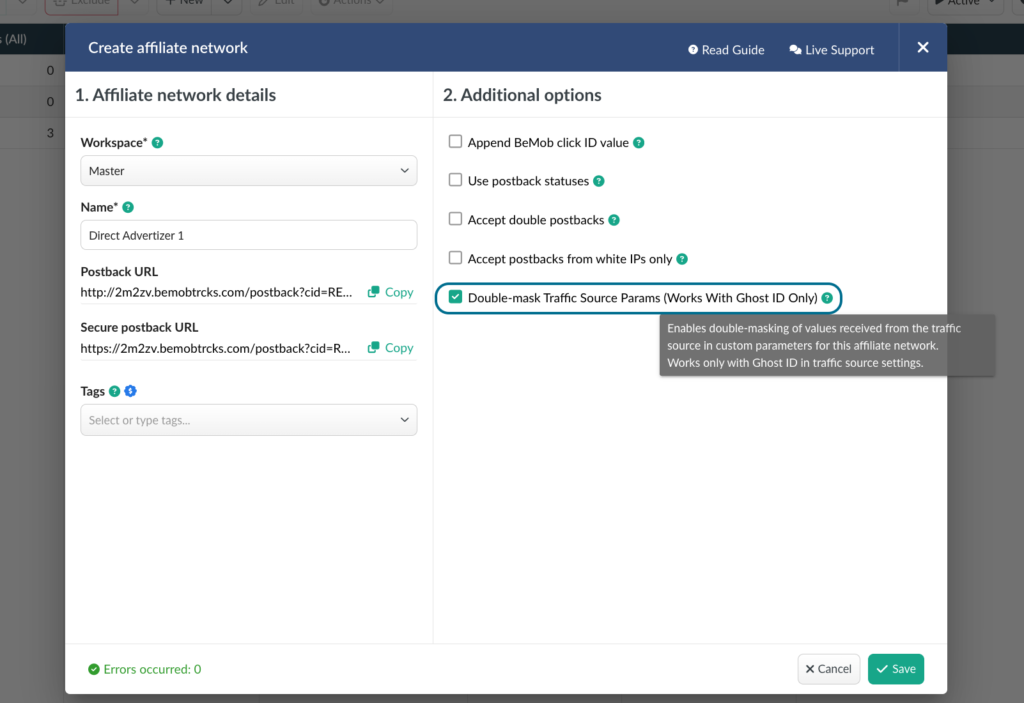Click the blue badge icon beside Tags
Viewport: 1024px width, 703px height.
[130, 391]
